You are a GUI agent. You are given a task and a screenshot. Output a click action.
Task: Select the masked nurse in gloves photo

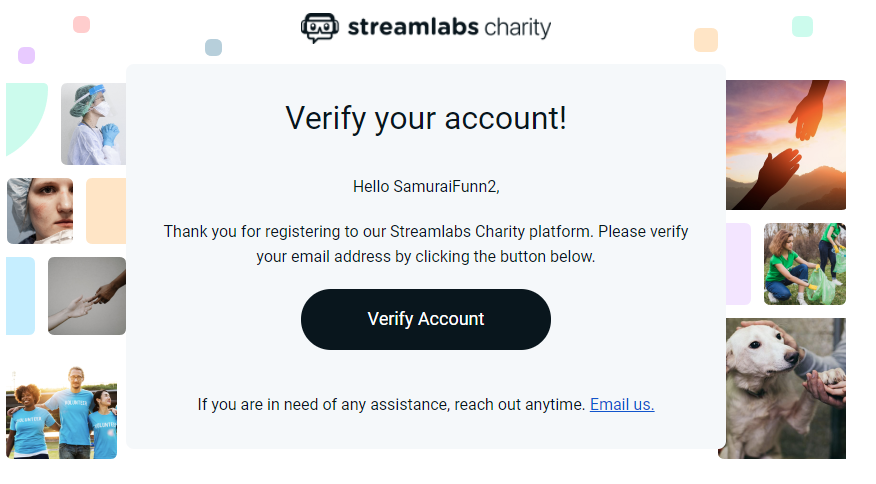coord(93,124)
